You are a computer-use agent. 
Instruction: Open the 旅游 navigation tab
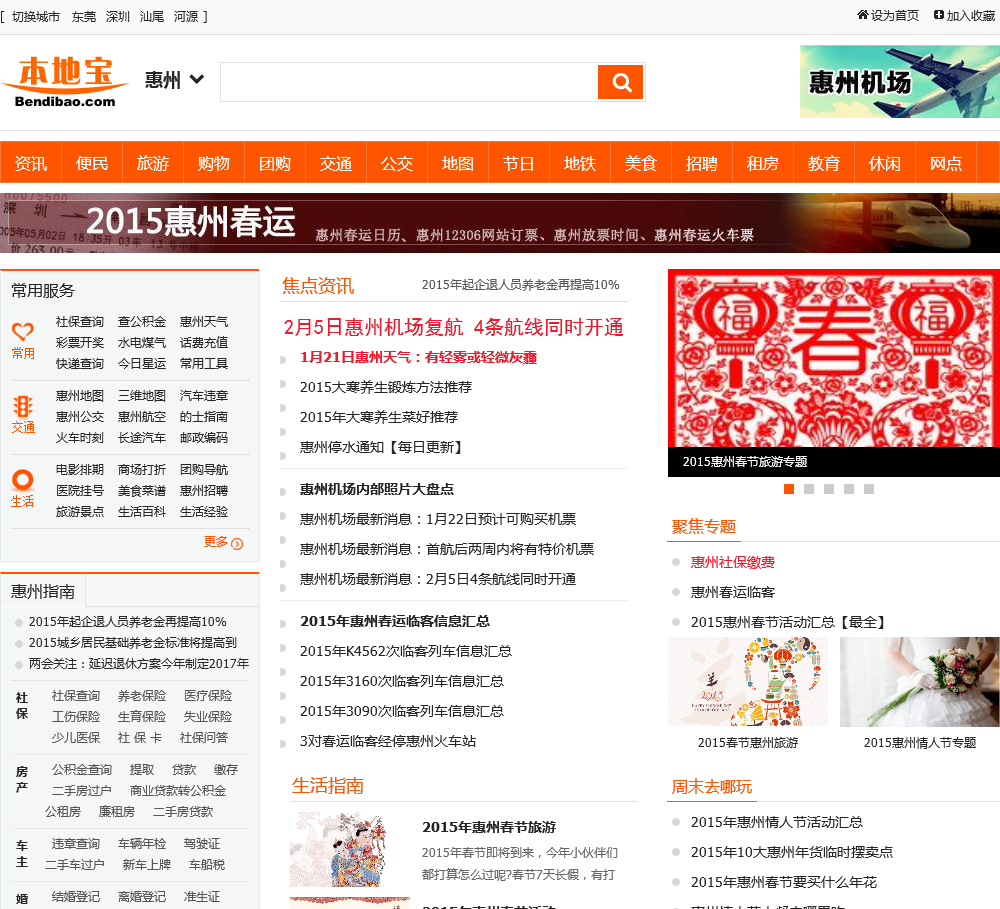153,163
